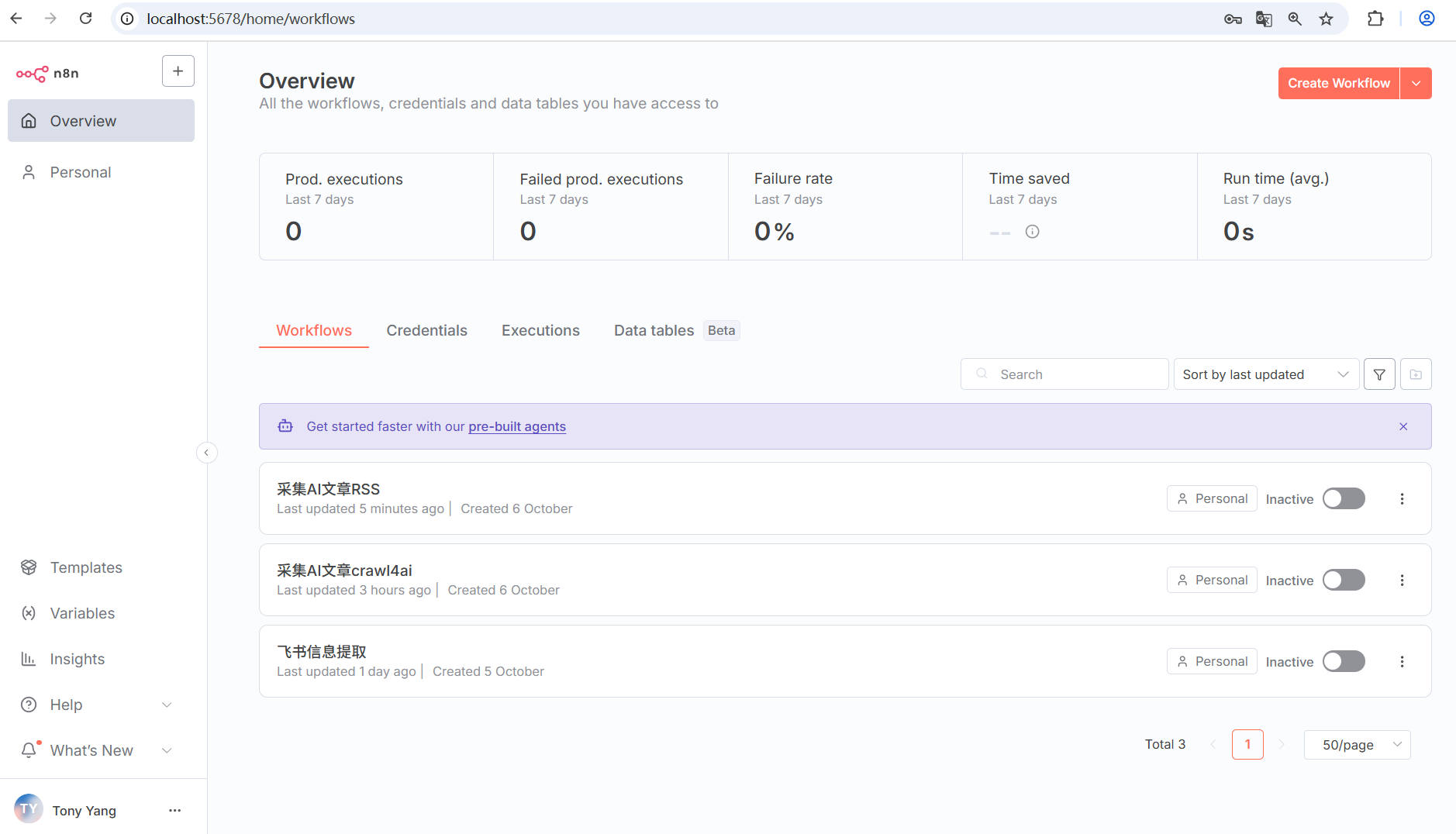Screen dimensions: 1456x834
Task: Switch to the Executions tab
Action: coord(540,330)
